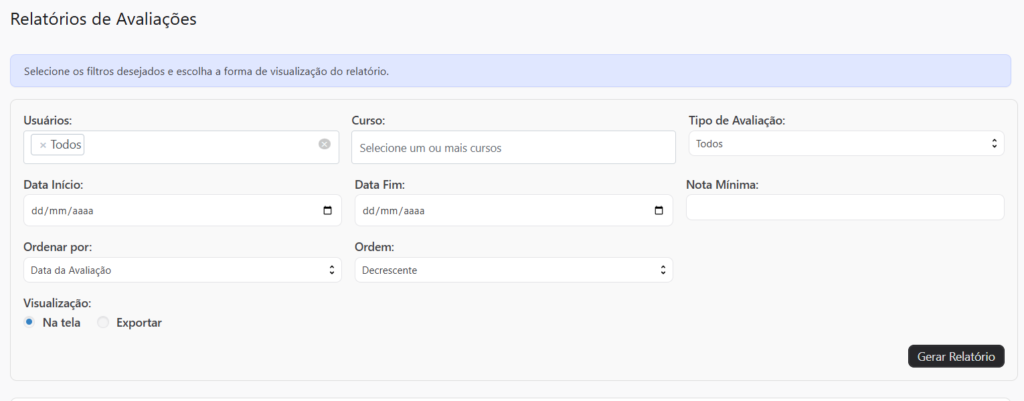Select the month segment in Data Início
This screenshot has width=1024, height=401.
click(x=56, y=211)
